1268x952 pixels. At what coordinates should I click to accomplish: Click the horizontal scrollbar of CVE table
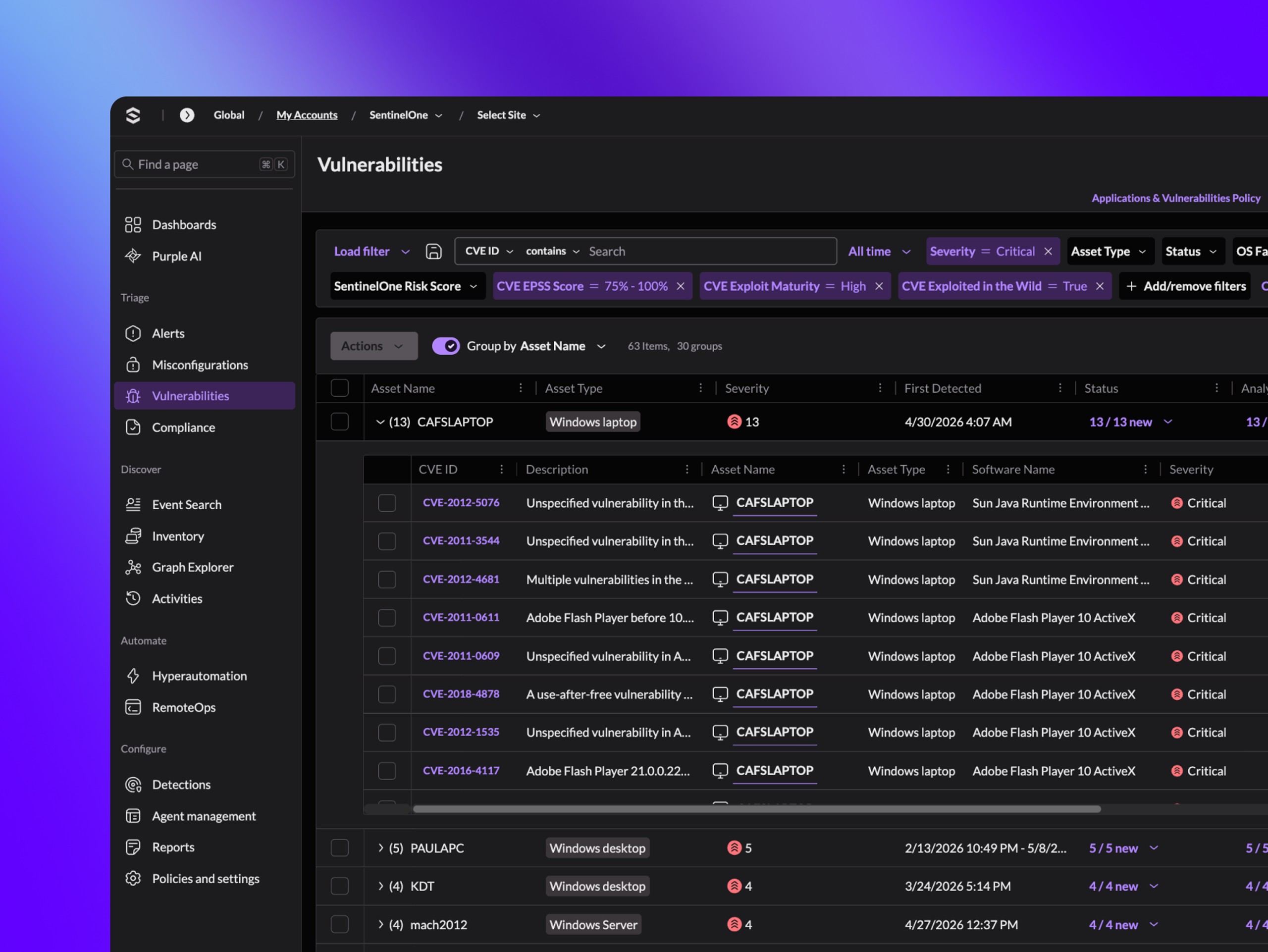click(x=757, y=809)
